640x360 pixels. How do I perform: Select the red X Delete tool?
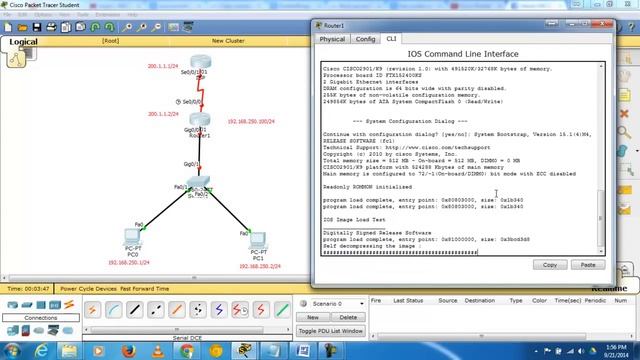tap(624, 114)
